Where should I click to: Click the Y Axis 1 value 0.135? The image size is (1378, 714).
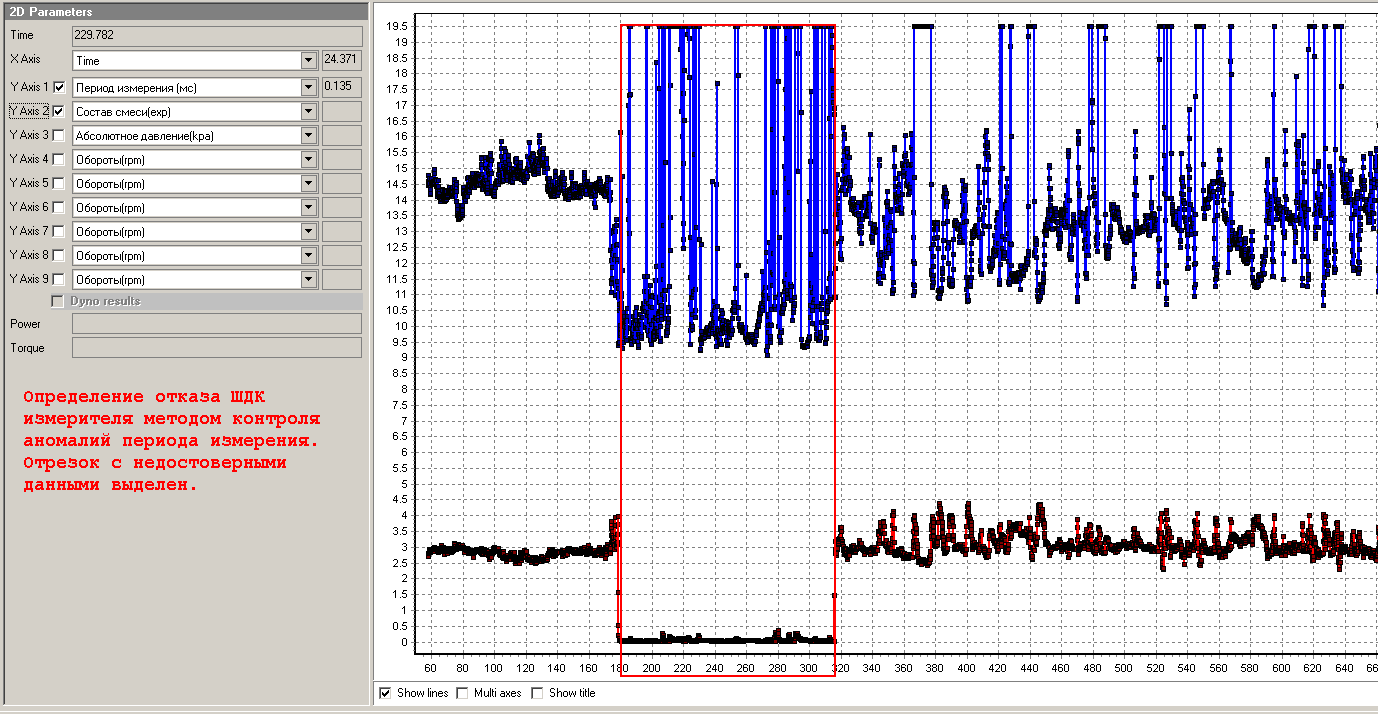(x=342, y=87)
